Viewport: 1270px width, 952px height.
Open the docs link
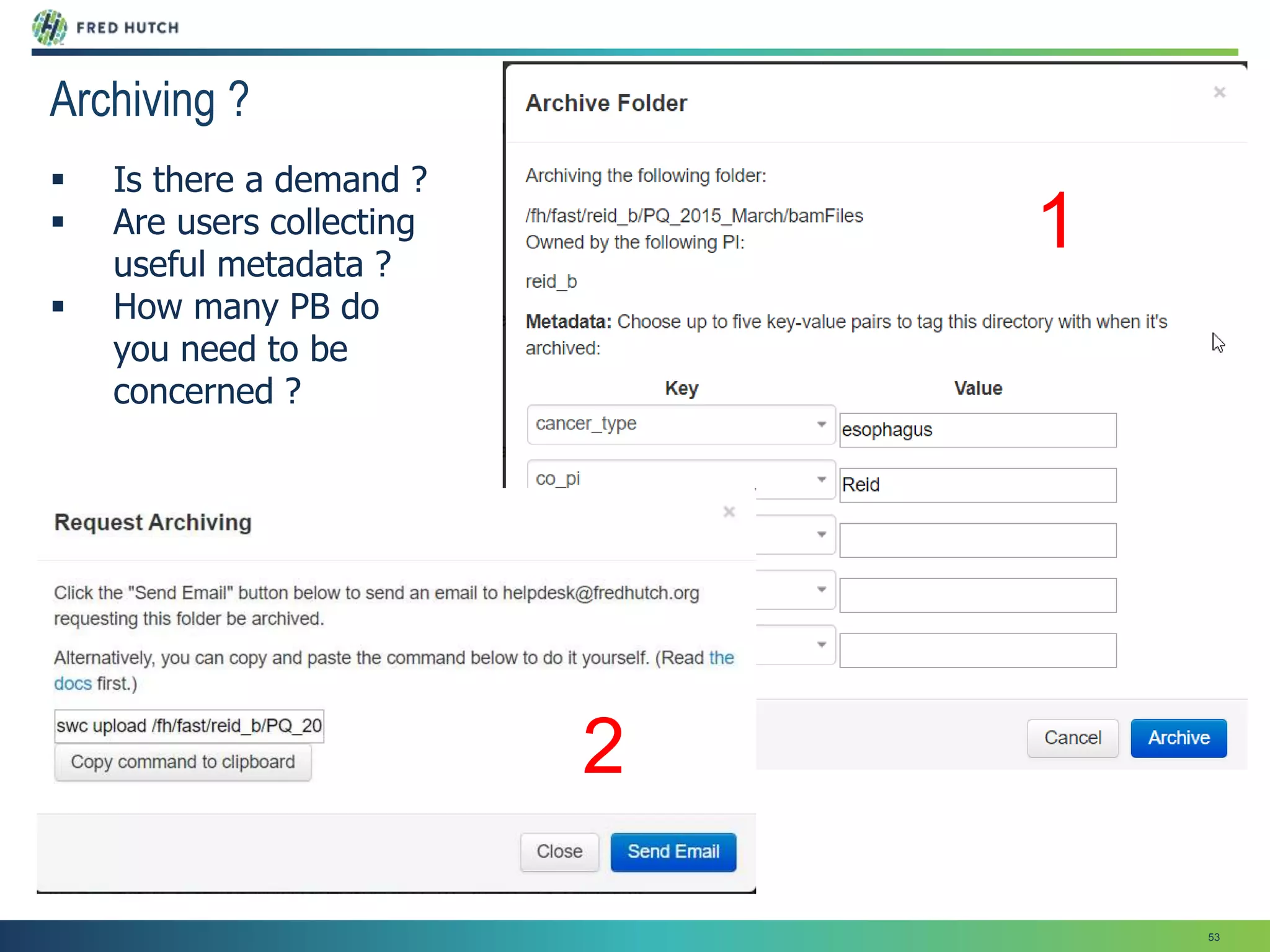[x=73, y=684]
